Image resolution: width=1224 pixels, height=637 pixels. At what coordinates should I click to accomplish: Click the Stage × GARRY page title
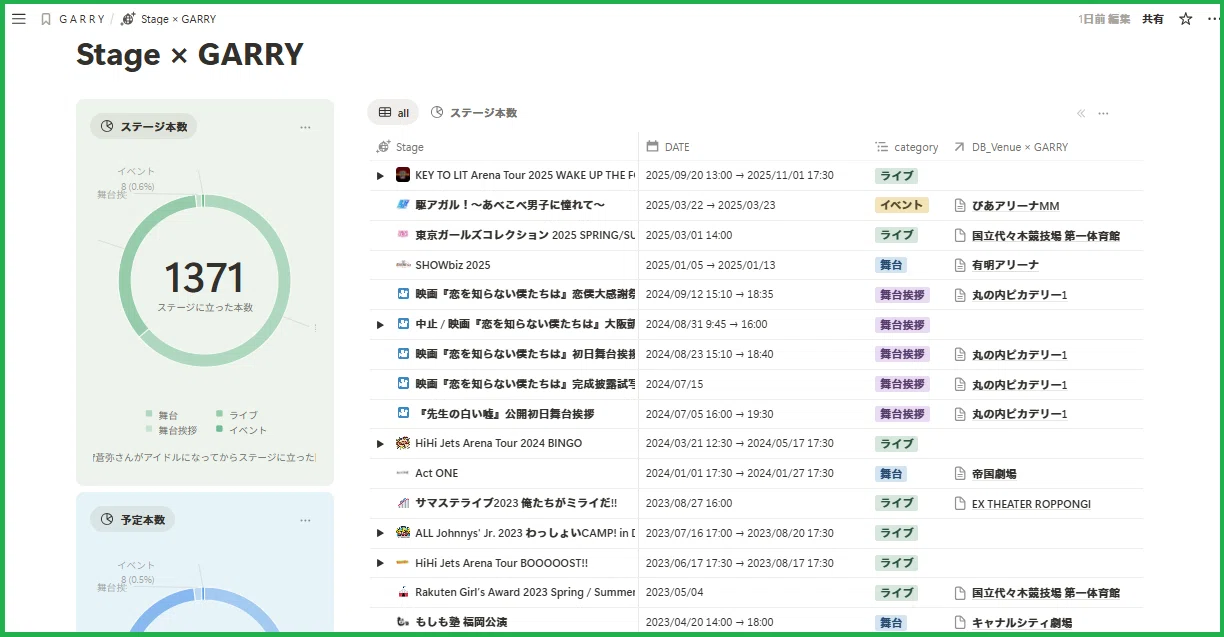[x=190, y=54]
